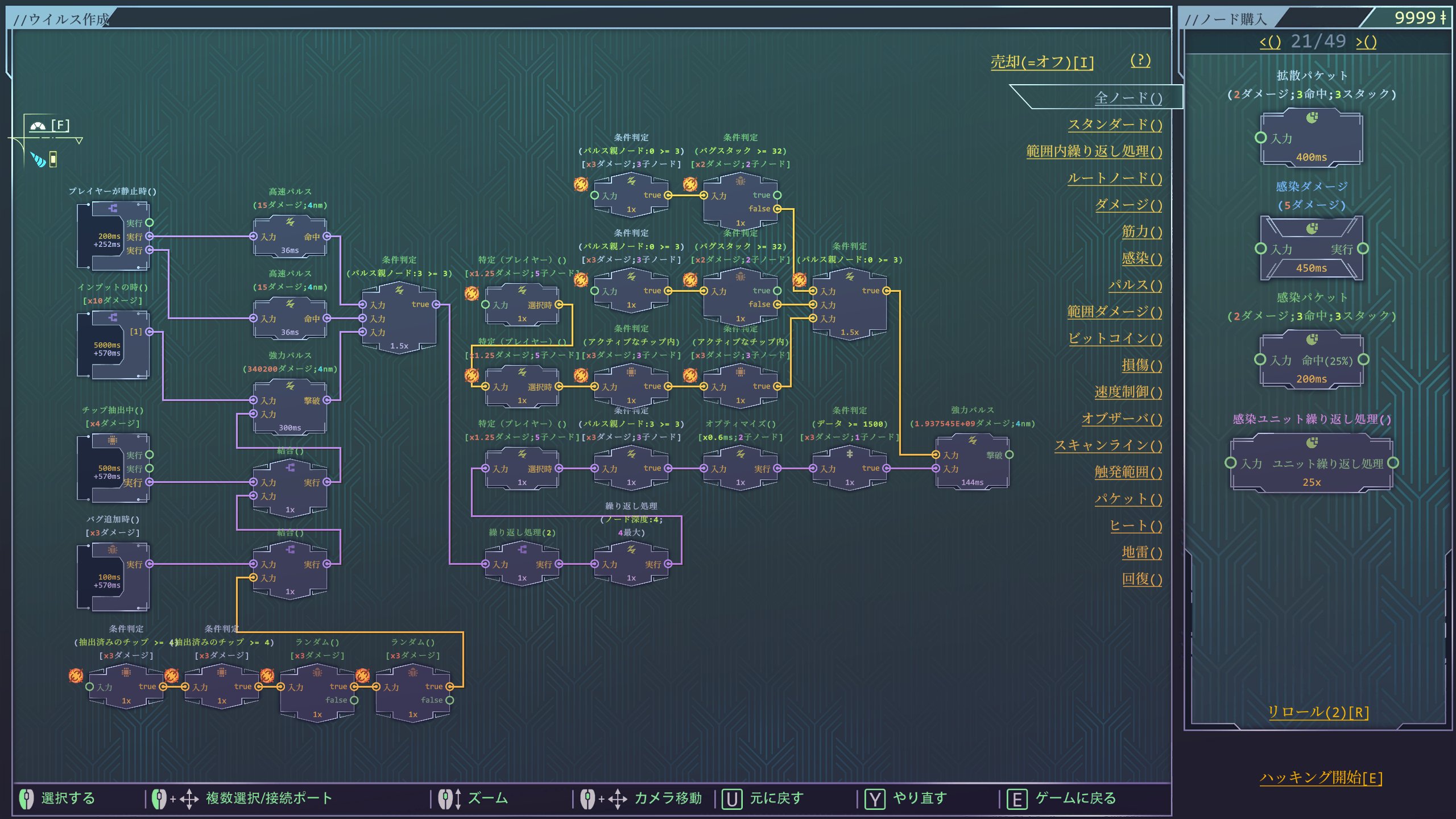The width and height of the screenshot is (1456, 819).
Task: Click the speedometer icon labeled [F]
Action: 39,126
